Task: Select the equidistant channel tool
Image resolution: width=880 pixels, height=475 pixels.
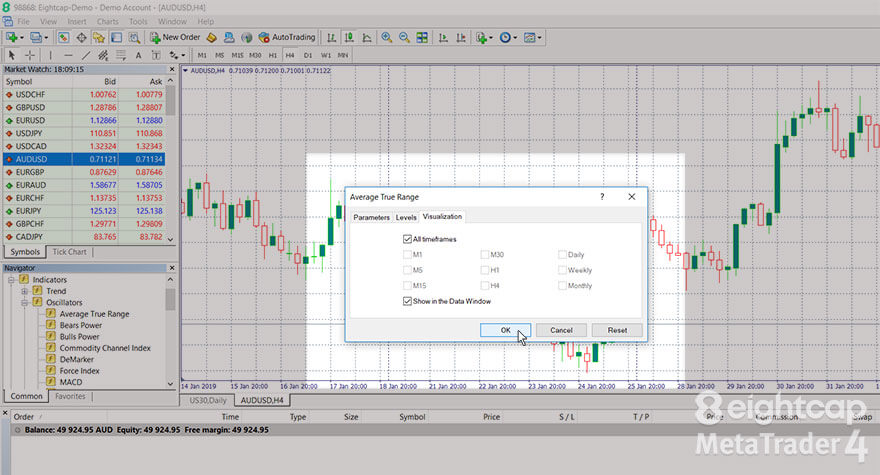Action: coord(103,55)
